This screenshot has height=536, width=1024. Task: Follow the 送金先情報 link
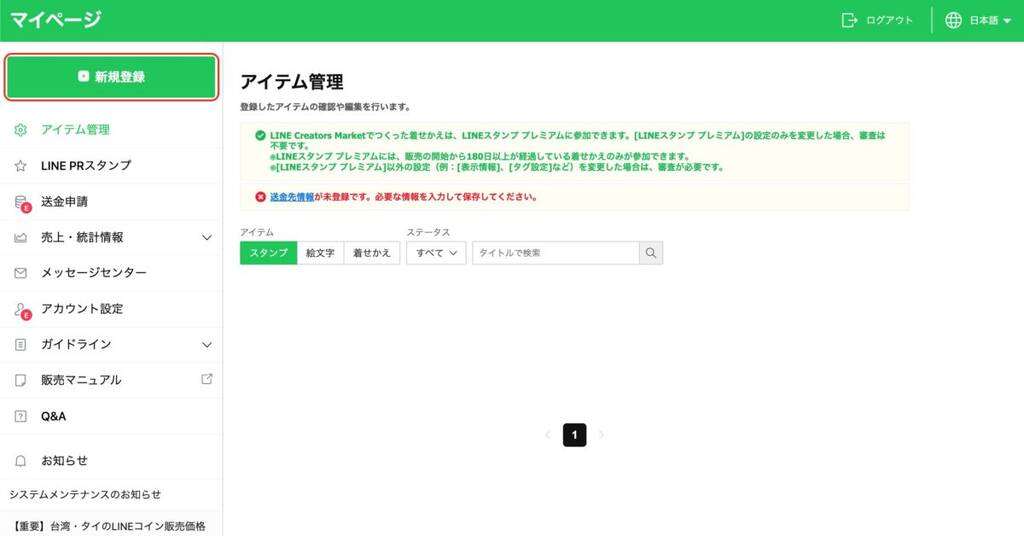[292, 197]
